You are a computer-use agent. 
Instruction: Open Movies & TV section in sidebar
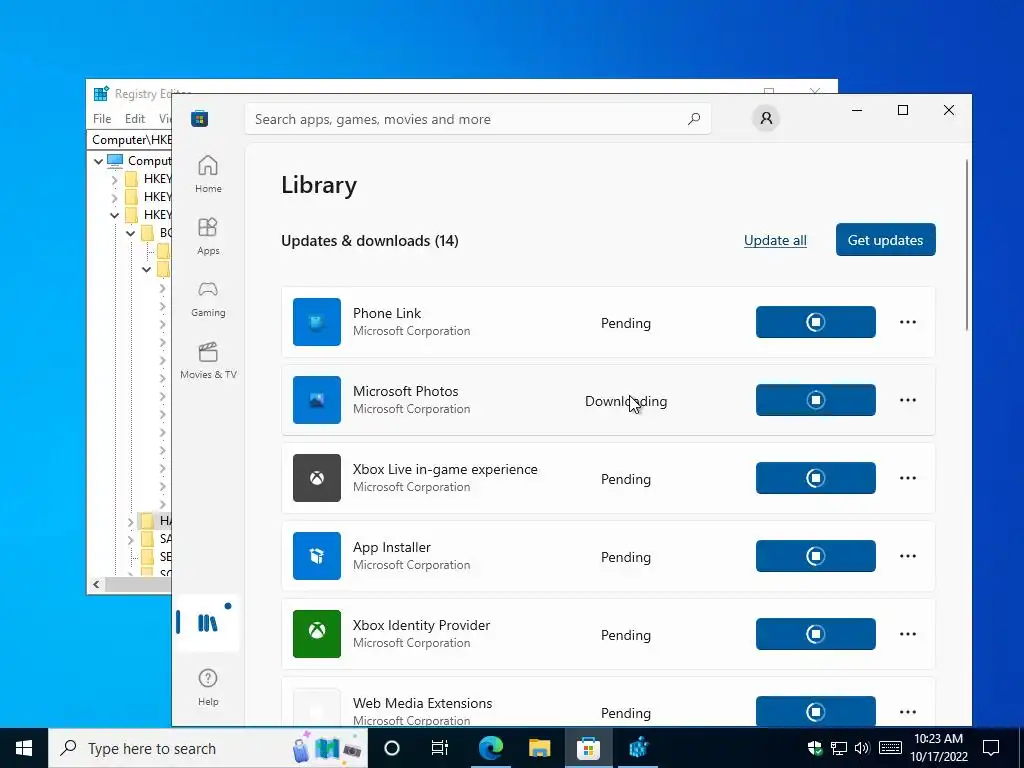(208, 360)
